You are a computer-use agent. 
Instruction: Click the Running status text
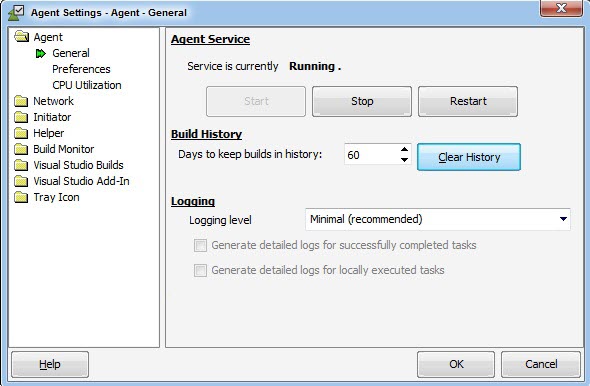tap(315, 66)
